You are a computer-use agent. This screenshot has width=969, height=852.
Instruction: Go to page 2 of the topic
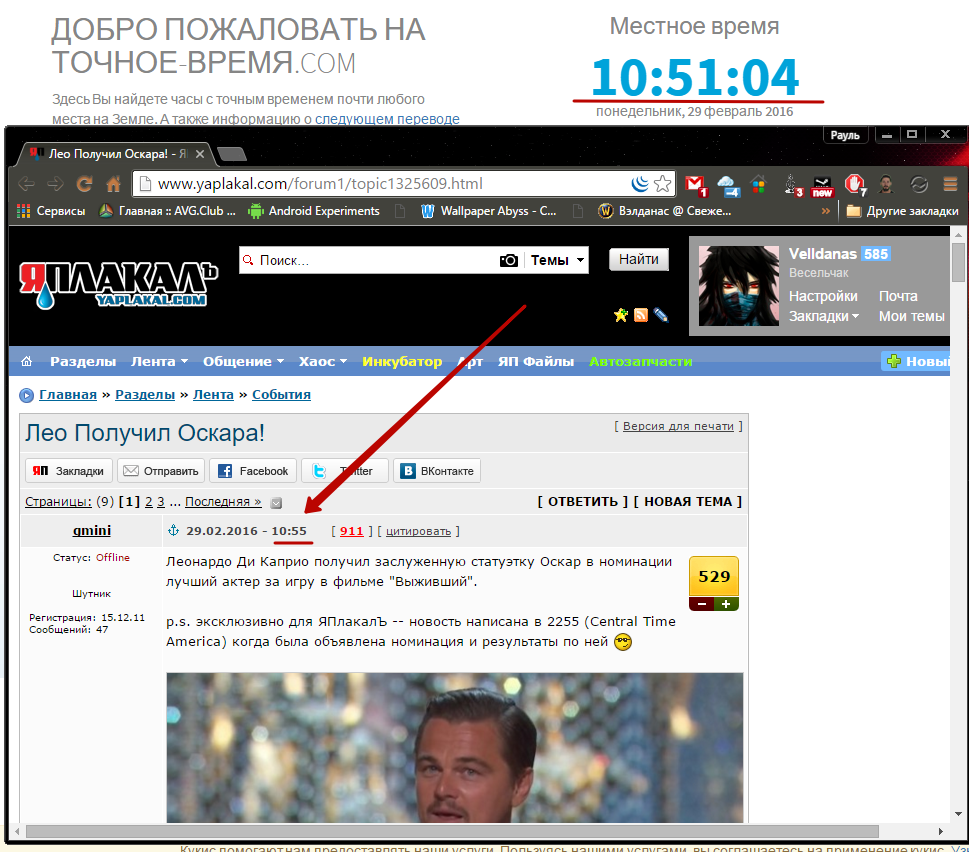coord(148,501)
